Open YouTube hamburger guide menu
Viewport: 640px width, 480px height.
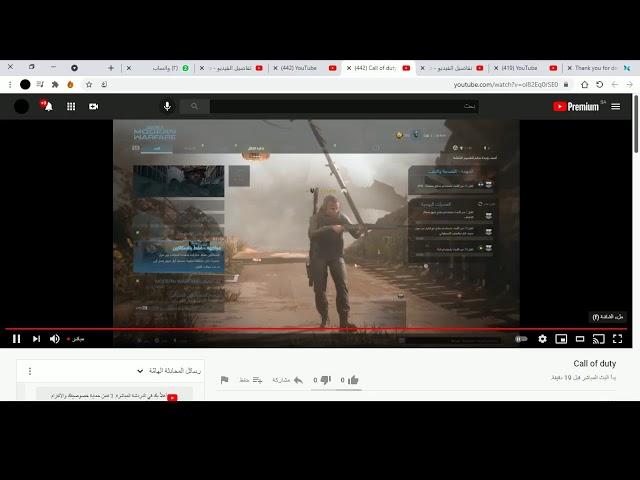pyautogui.click(x=616, y=107)
